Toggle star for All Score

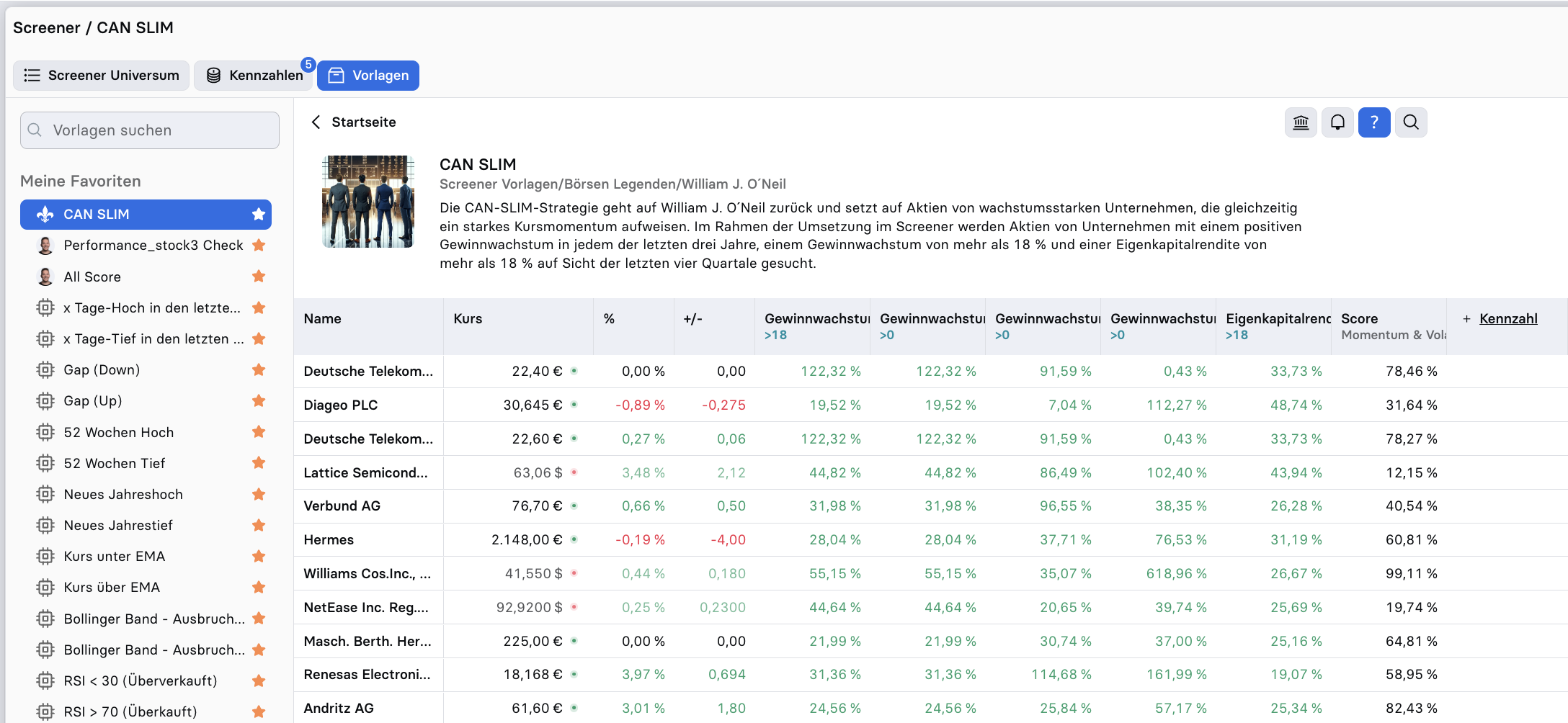click(259, 277)
